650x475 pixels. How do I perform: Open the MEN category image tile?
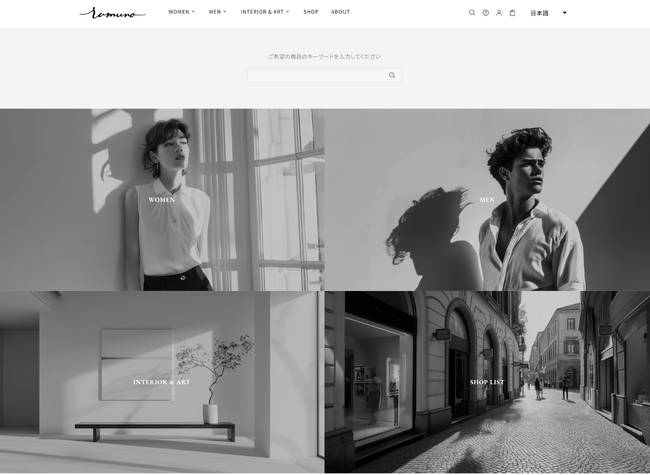point(488,200)
